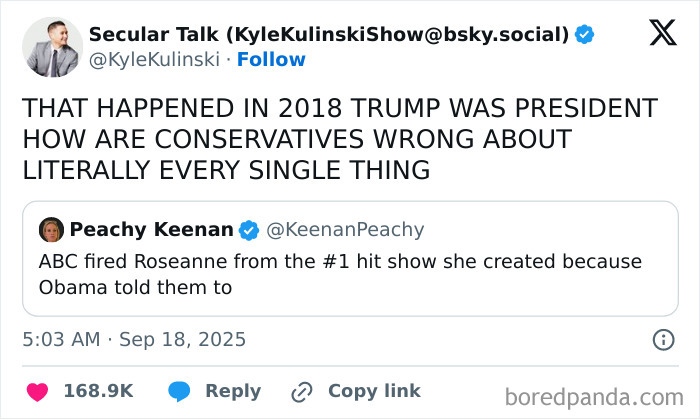The image size is (700, 419).
Task: Click the all-caps main tweet text
Action: [340, 140]
